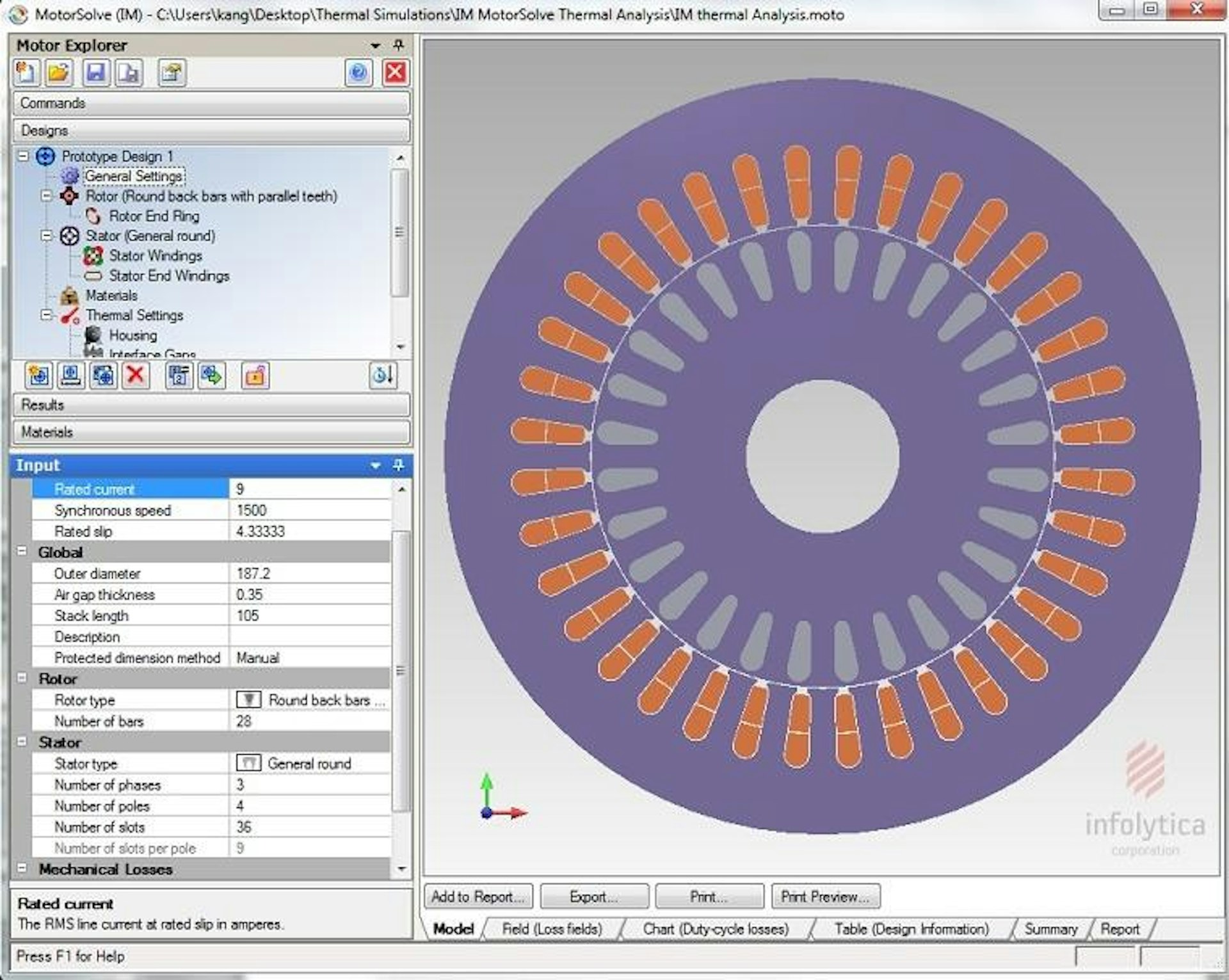Screen dimensions: 1229x980
Task: Click the blue help question mark icon
Action: 358,72
